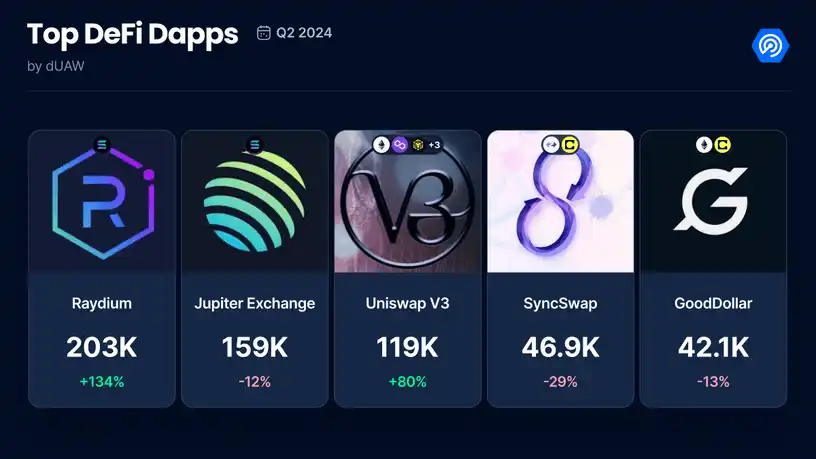Click the Ethereum badge on GoodDollar card
This screenshot has height=459, width=816.
tap(704, 145)
